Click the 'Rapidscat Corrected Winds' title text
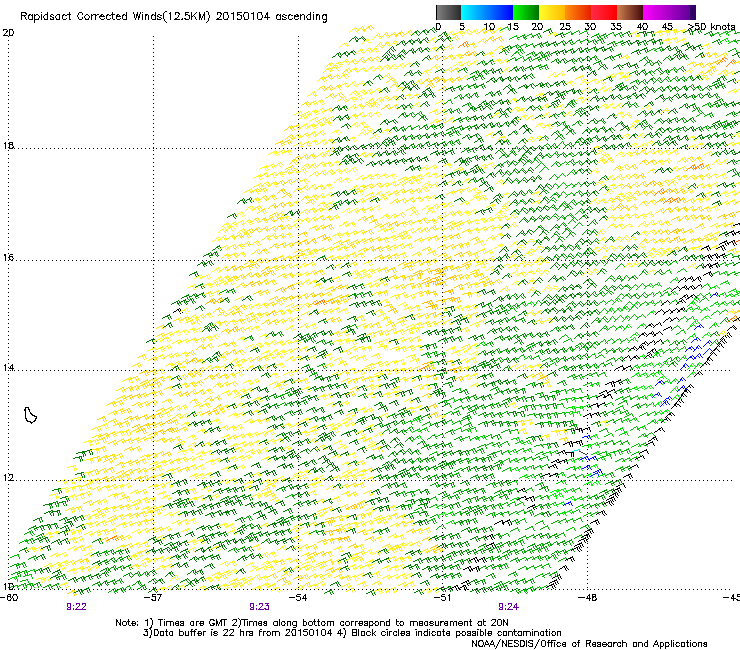Viewport: 740px width, 650px height. [x=115, y=17]
